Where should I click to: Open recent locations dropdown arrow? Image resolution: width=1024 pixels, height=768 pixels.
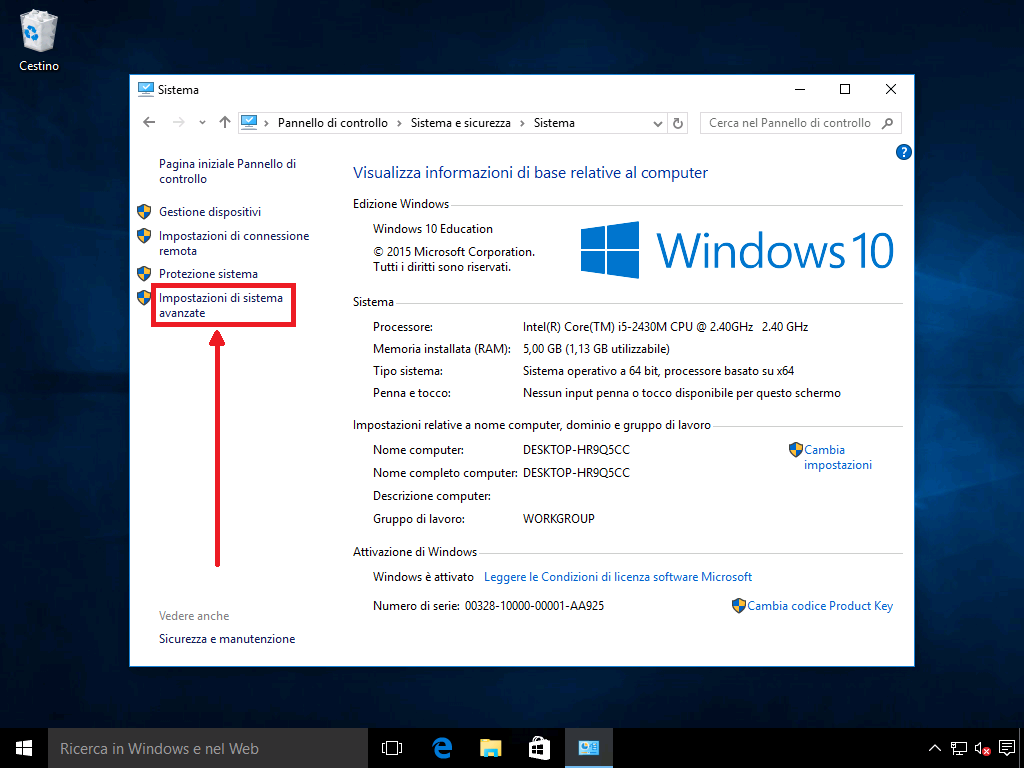pos(202,123)
